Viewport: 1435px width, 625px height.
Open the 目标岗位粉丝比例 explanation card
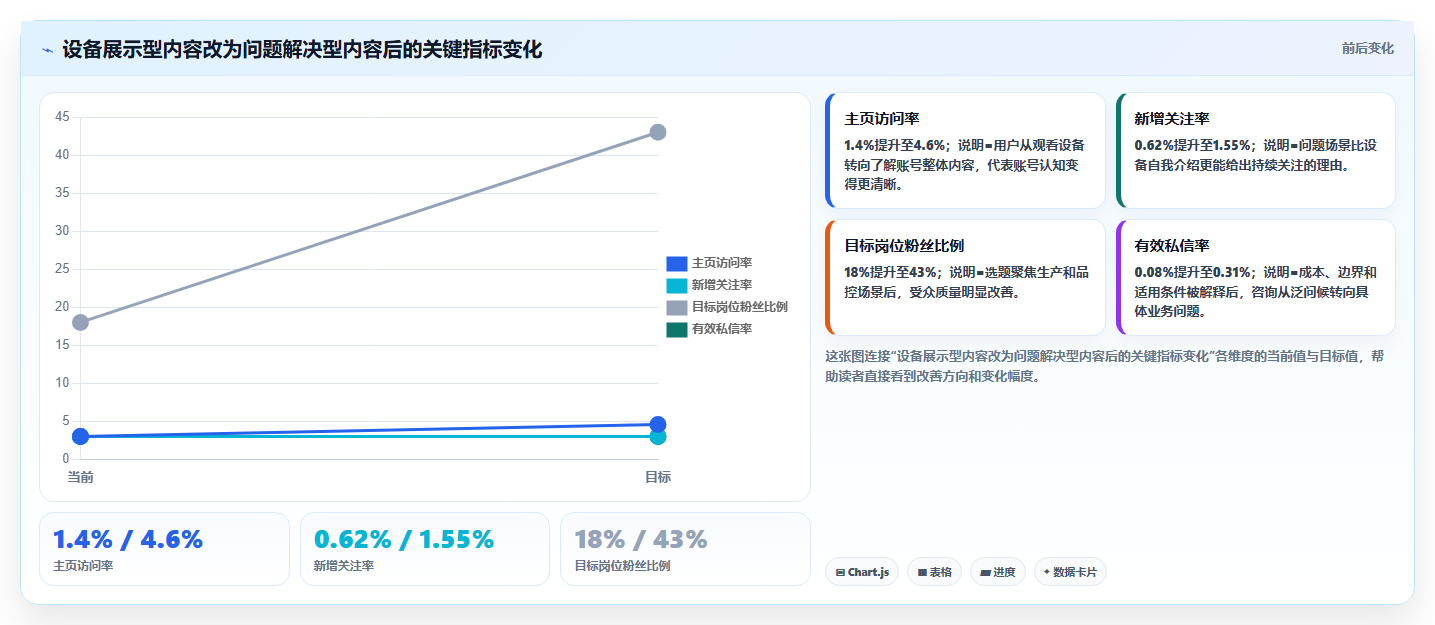[965, 277]
